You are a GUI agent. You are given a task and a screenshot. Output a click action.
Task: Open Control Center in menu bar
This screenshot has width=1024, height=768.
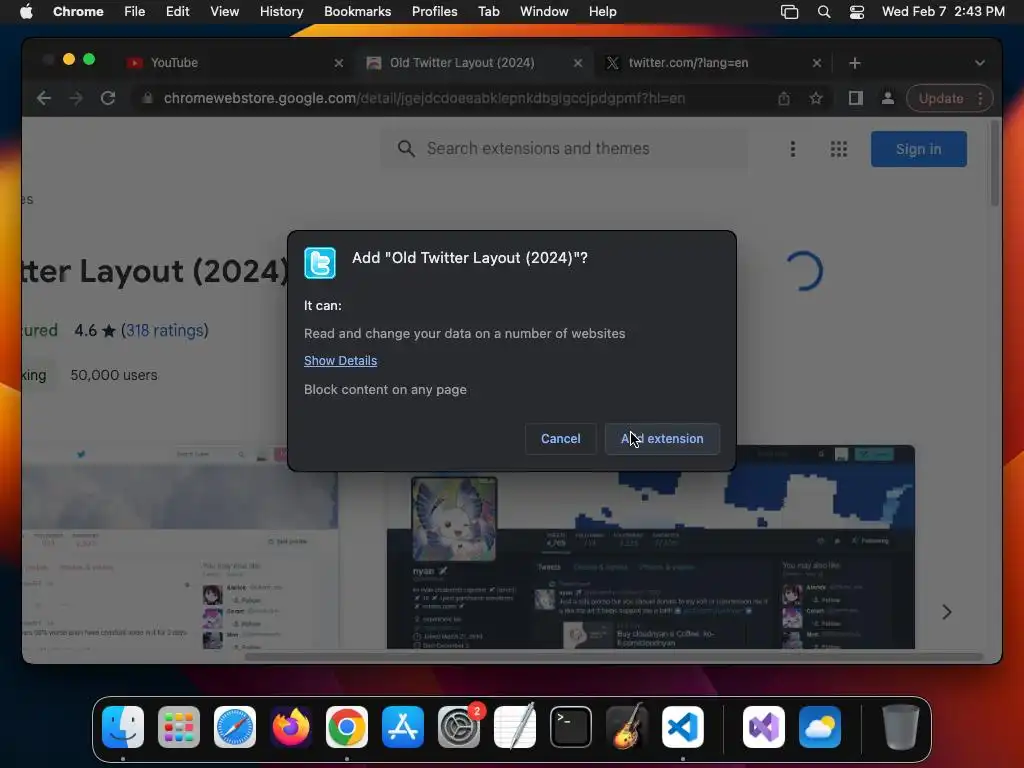click(x=857, y=12)
